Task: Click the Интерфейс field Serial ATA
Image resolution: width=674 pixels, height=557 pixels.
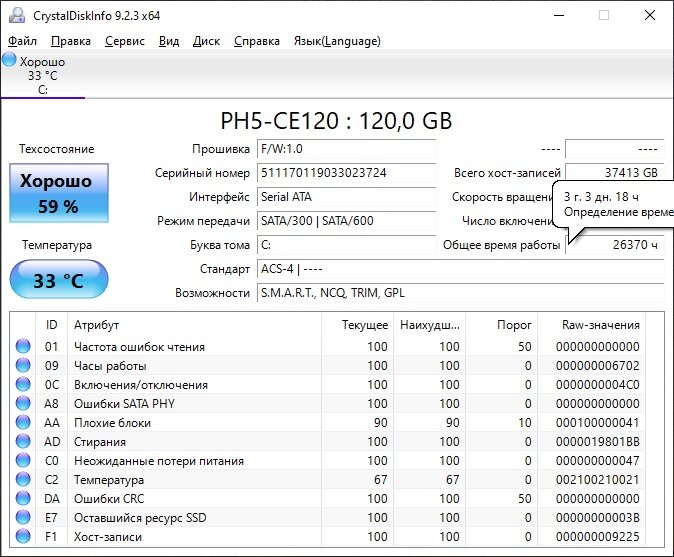Action: [346, 197]
